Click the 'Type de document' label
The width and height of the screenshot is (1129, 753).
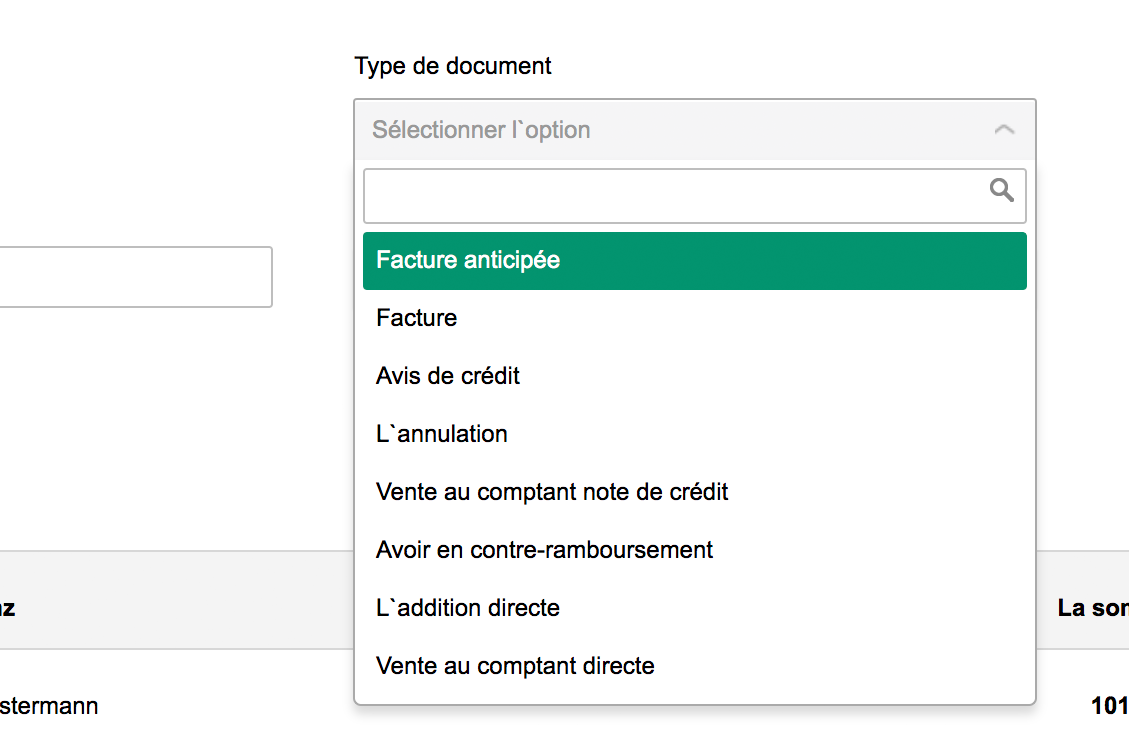coord(452,66)
